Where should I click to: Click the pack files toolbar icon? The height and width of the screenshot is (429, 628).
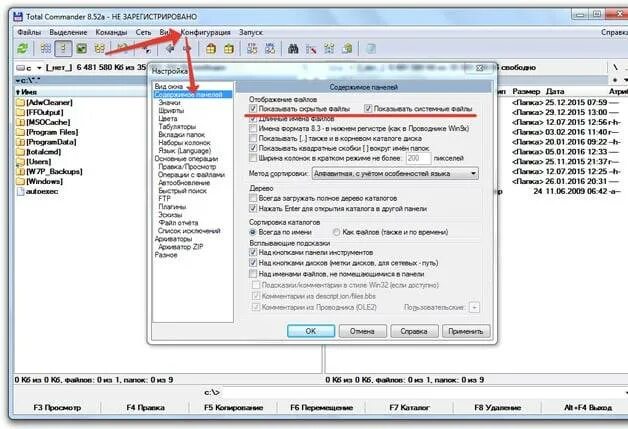pos(211,49)
